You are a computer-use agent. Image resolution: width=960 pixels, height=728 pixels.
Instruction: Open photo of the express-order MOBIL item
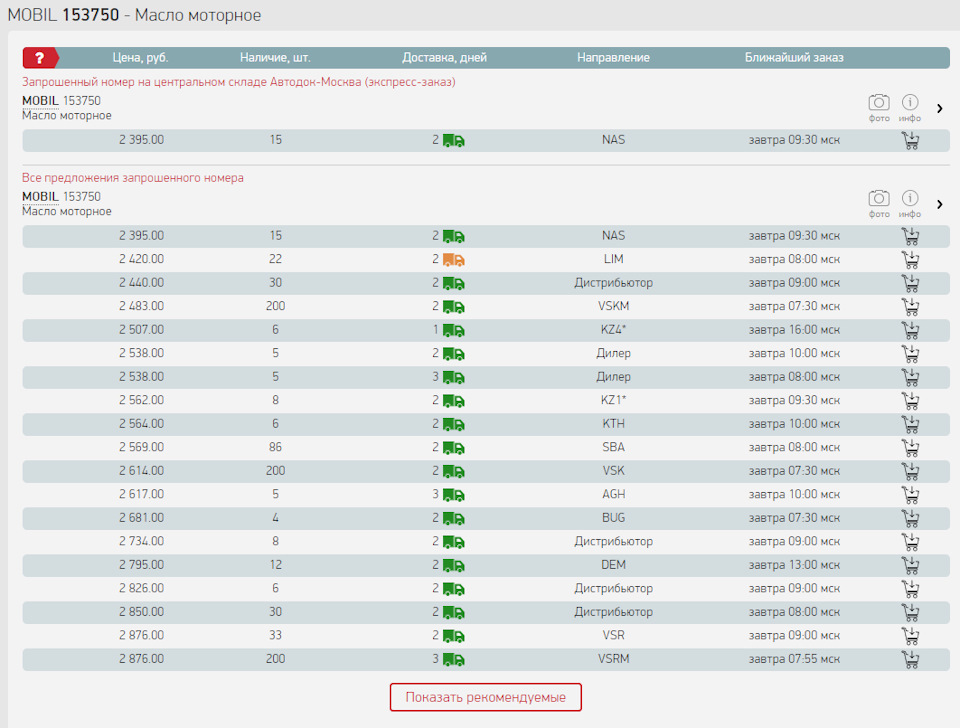click(879, 105)
